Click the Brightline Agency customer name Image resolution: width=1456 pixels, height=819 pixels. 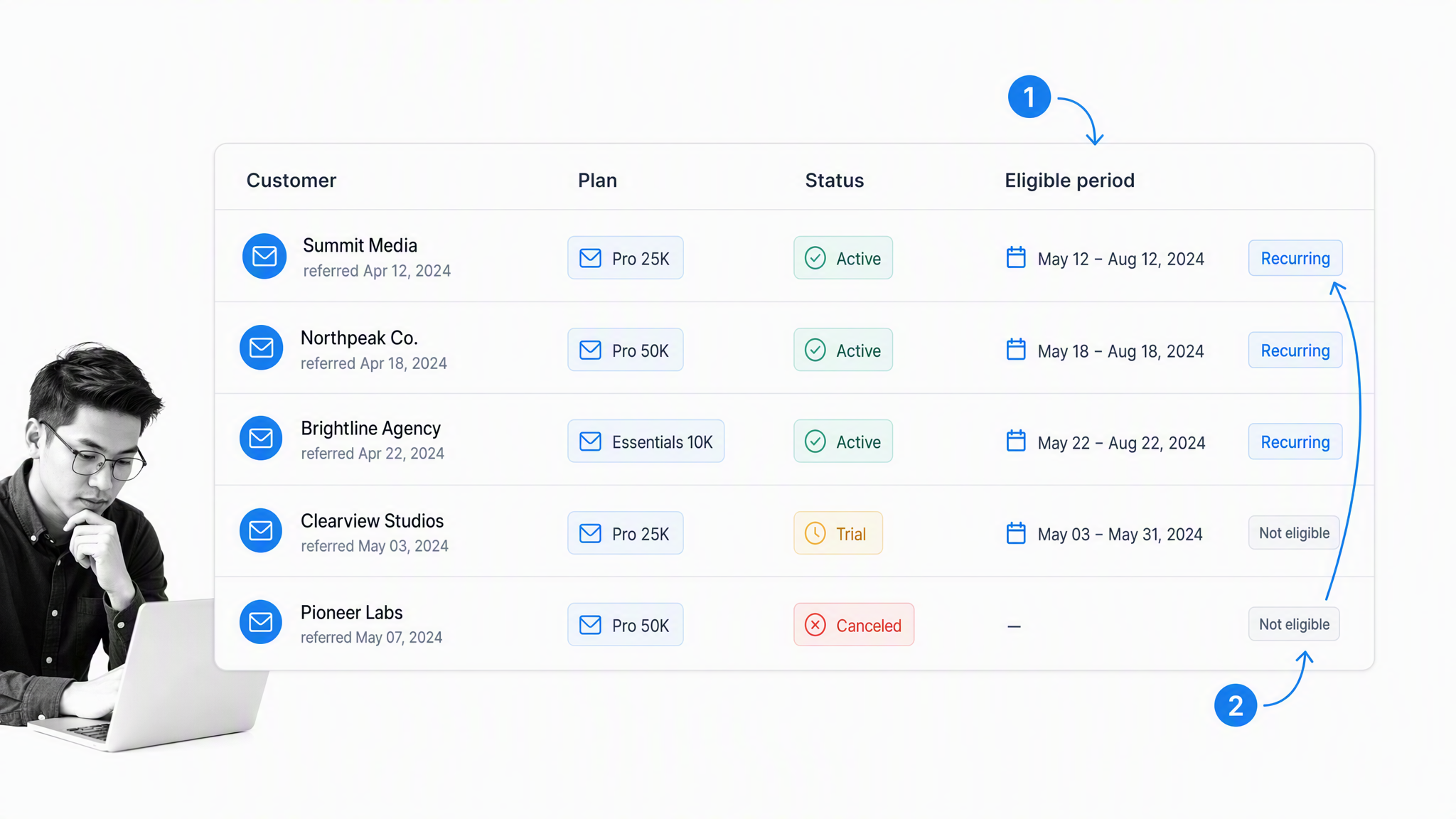(370, 429)
